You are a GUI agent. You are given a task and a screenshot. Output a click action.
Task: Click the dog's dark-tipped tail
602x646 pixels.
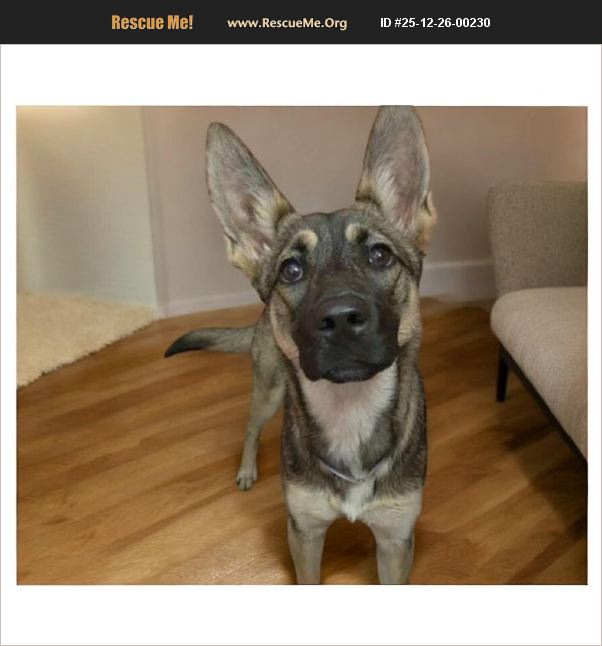209,342
